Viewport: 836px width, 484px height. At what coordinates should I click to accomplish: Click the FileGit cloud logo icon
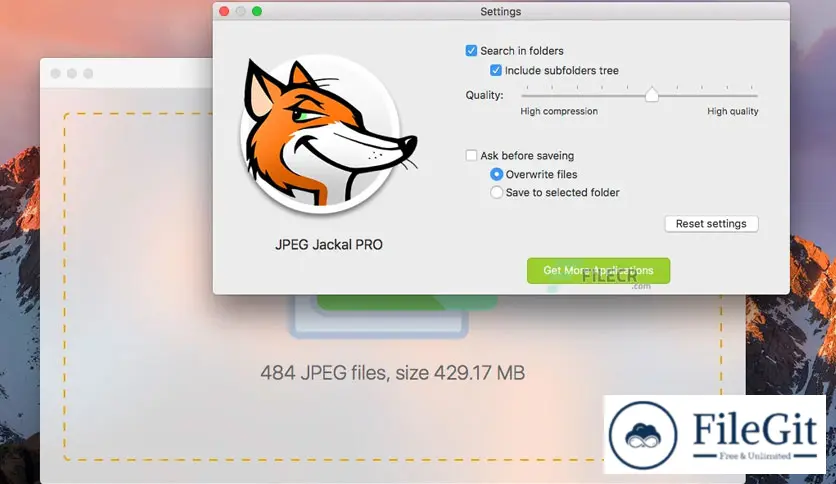coord(643,435)
